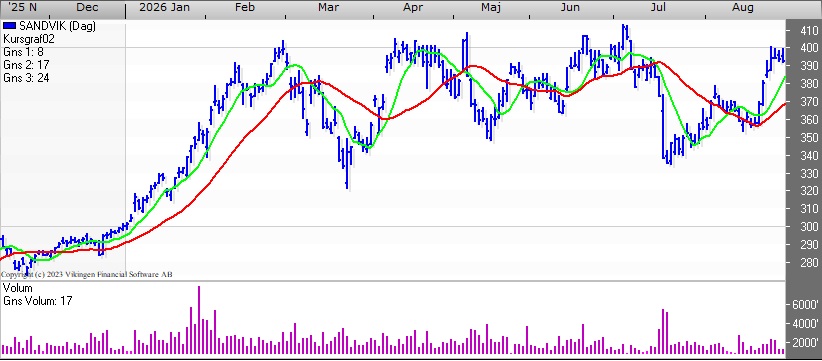The image size is (822, 361).
Task: Click the '25 N timeline label
Action: pos(23,8)
